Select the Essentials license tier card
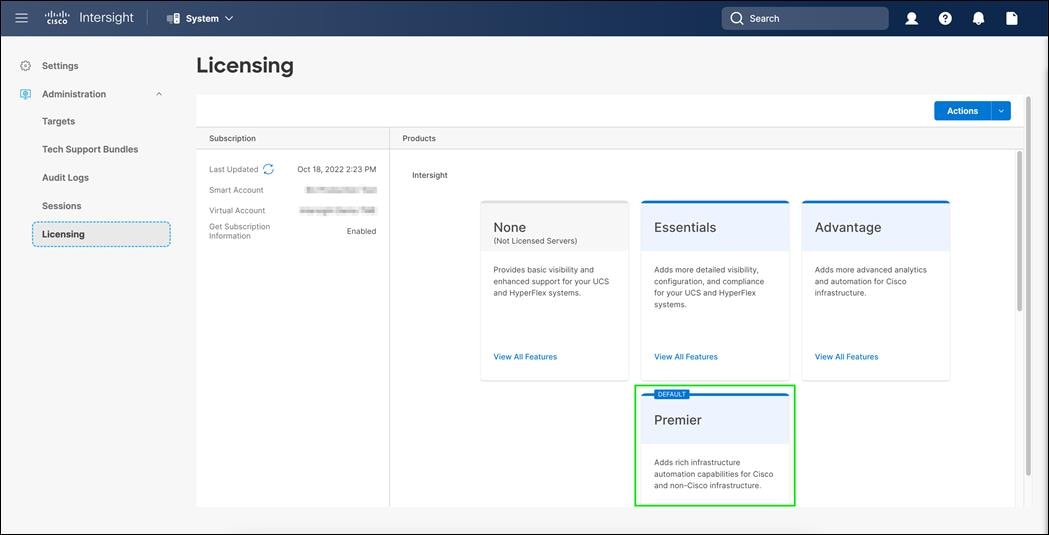1049x535 pixels. tap(715, 290)
